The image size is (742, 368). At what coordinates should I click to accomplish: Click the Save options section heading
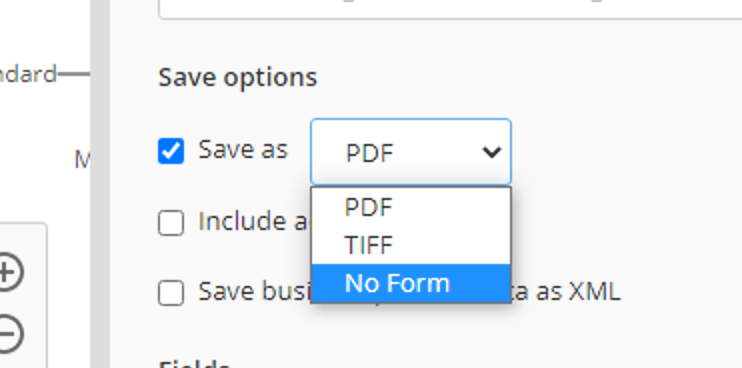pyautogui.click(x=238, y=78)
